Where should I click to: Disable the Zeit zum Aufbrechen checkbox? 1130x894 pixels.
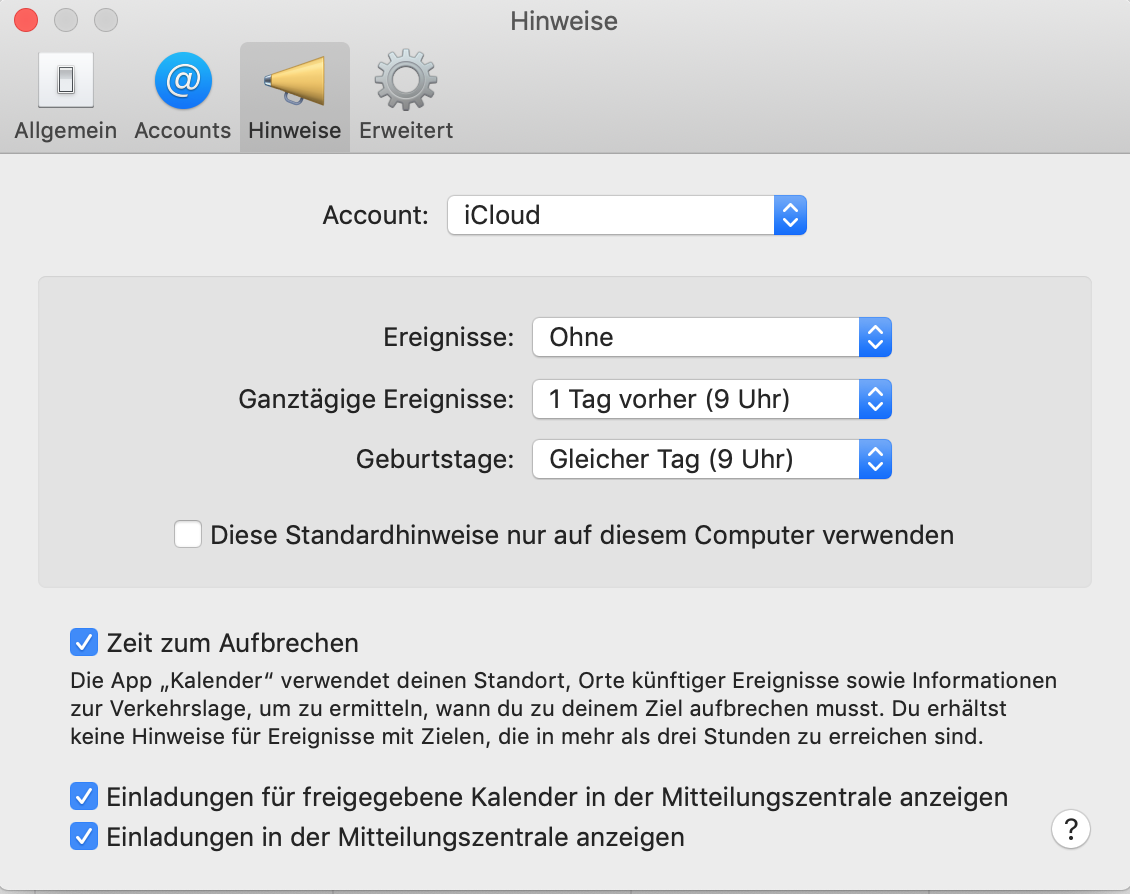(84, 642)
